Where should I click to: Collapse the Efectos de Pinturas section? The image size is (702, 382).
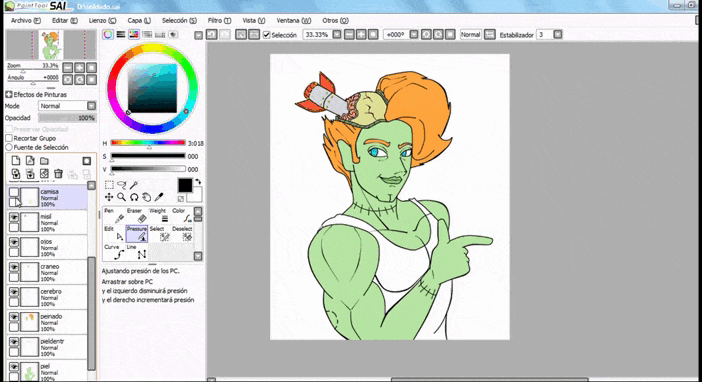click(9, 94)
